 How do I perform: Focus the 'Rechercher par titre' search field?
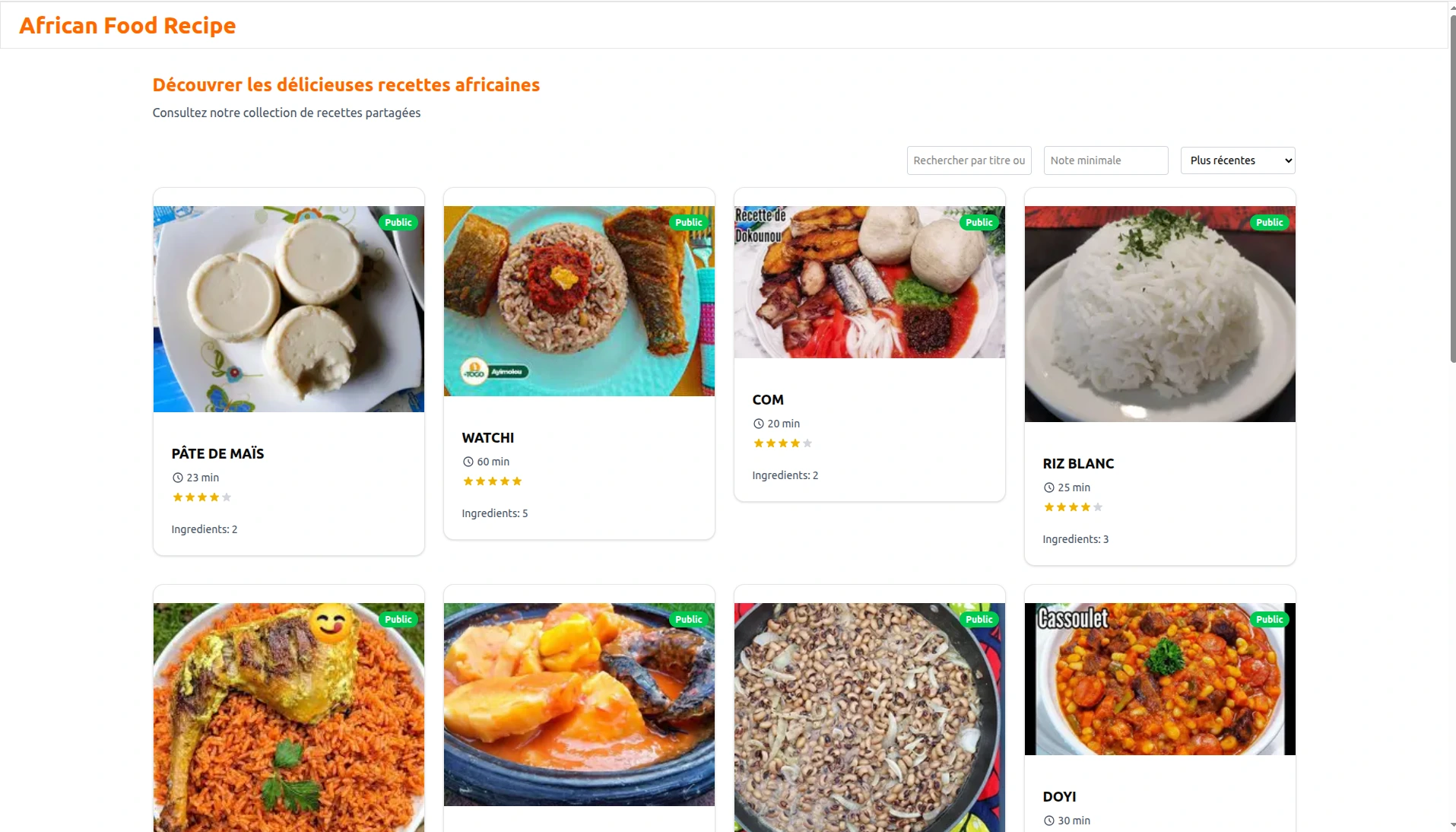(x=969, y=160)
